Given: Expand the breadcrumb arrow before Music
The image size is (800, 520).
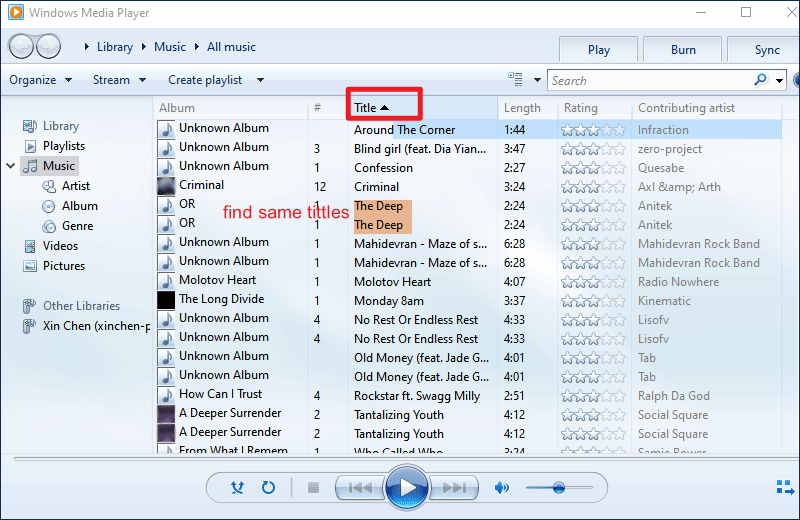Looking at the screenshot, I should 144,47.
